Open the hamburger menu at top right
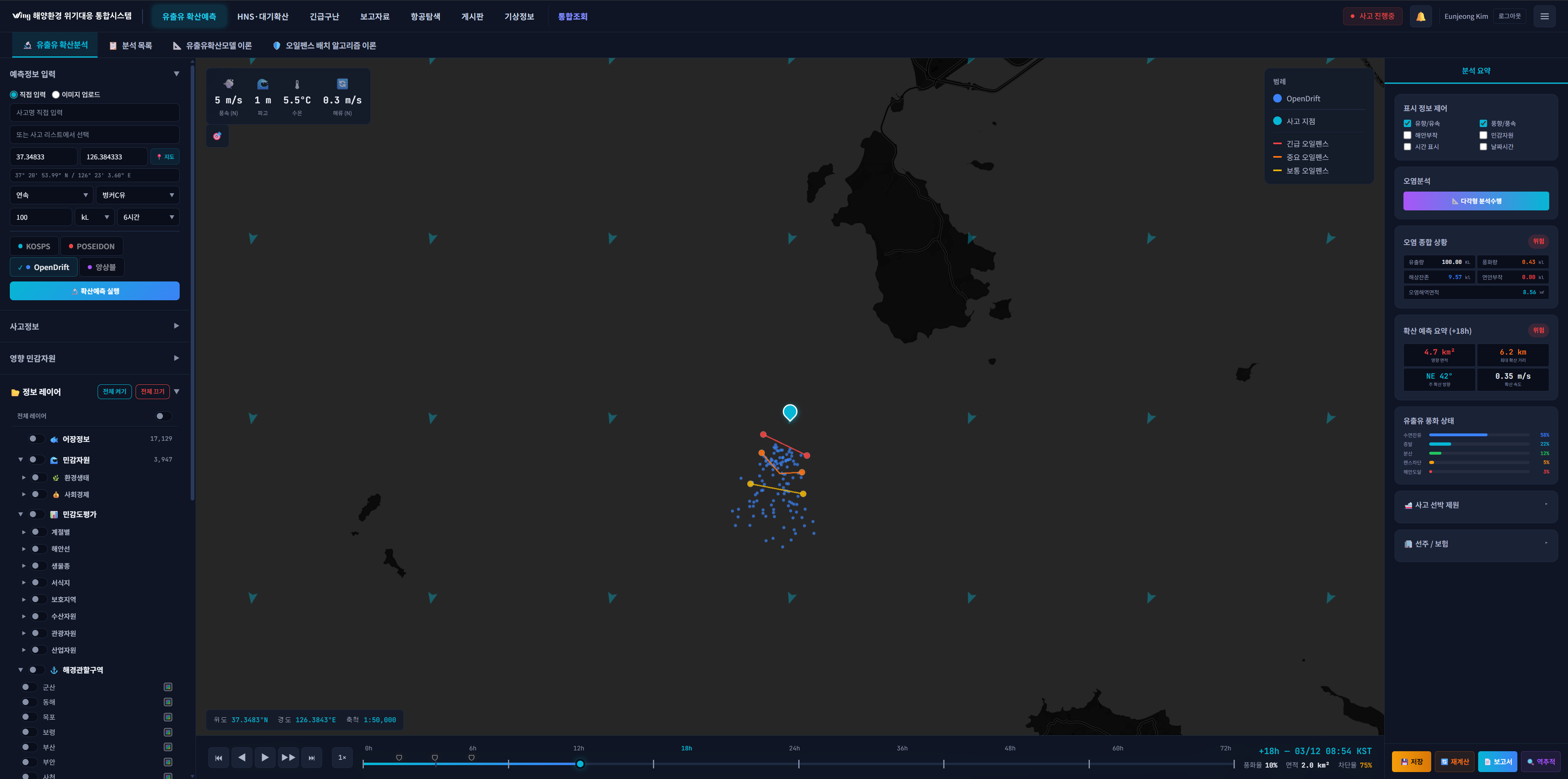 [1544, 16]
